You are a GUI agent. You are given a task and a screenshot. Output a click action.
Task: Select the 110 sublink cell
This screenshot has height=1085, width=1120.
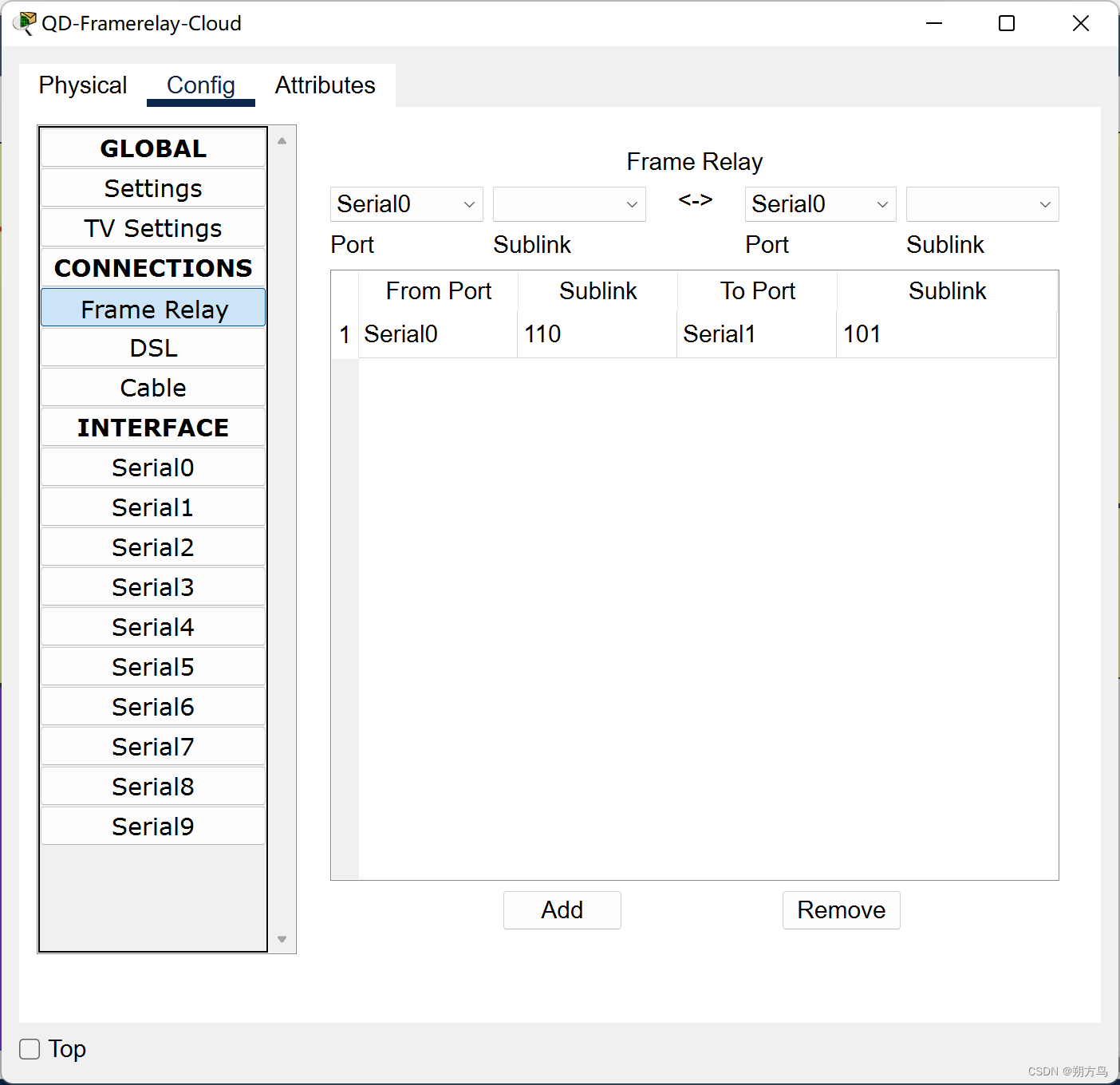597,334
